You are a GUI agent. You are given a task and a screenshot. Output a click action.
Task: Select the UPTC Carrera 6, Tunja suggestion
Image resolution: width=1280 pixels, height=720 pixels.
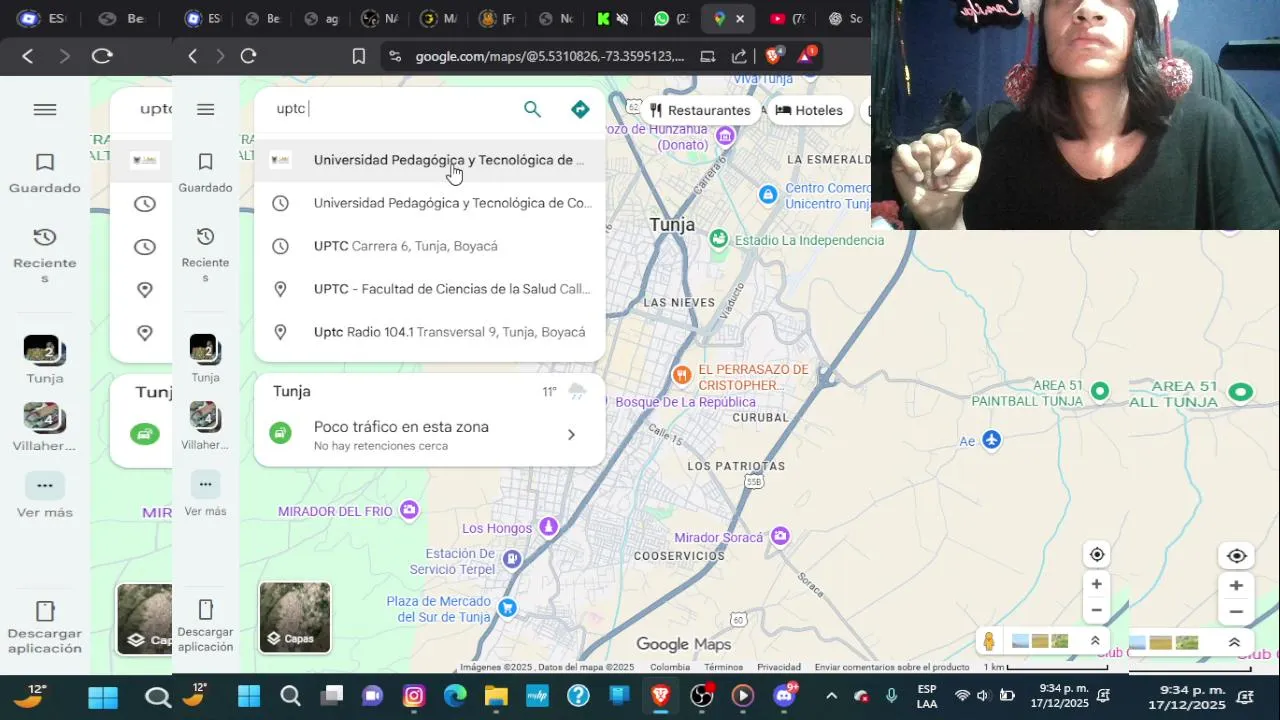pyautogui.click(x=430, y=246)
